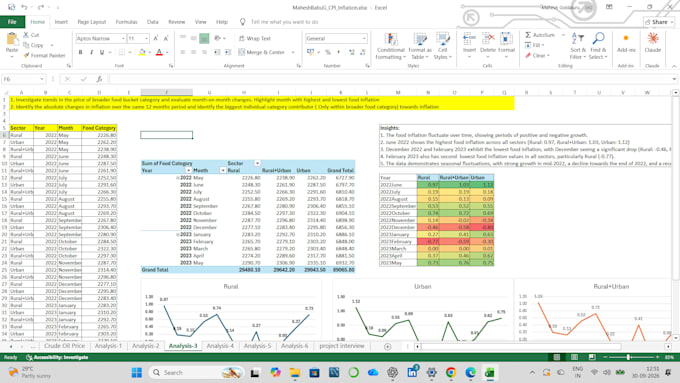Open the Page Layout ribbon tab
The image size is (680, 383).
point(92,22)
